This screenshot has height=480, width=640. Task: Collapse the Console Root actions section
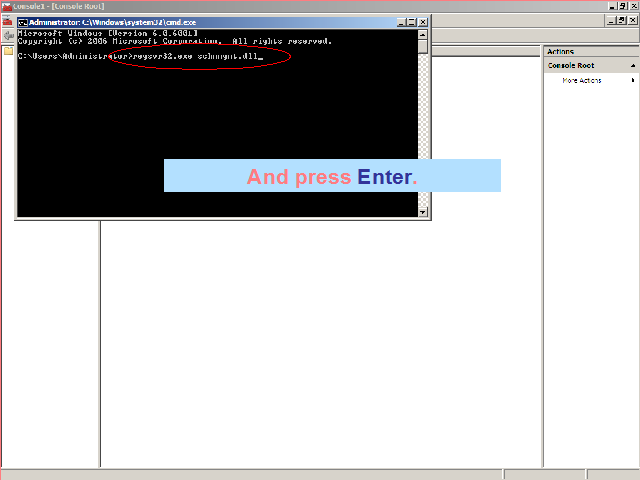coord(632,66)
